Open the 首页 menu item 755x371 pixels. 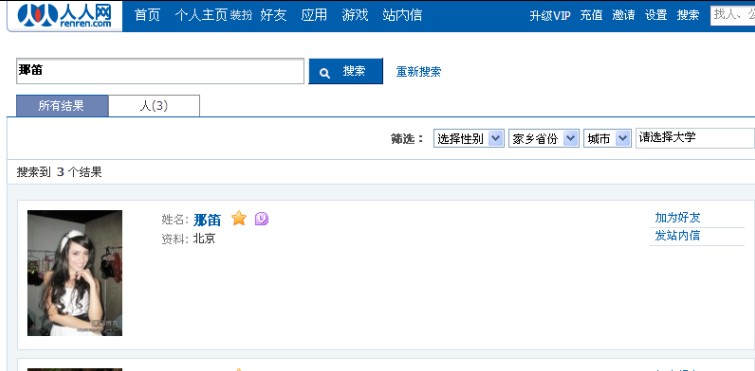(x=147, y=15)
